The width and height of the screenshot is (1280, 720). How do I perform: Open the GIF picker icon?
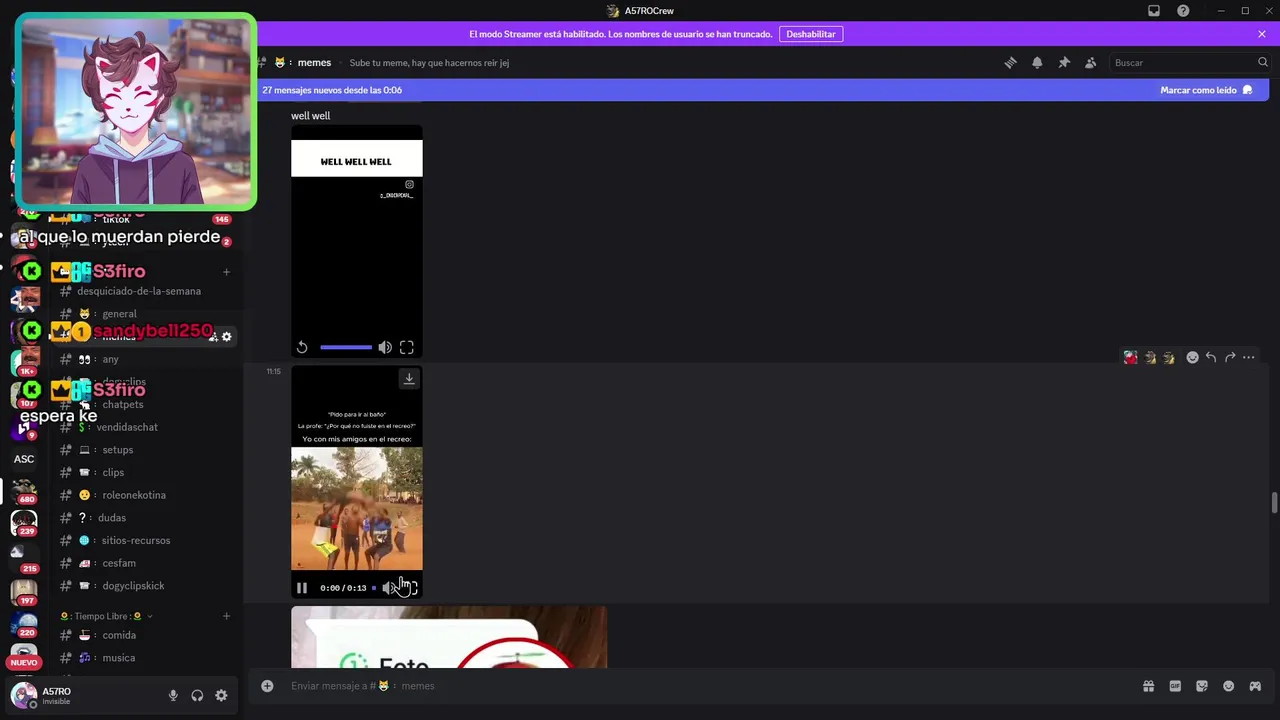[x=1175, y=686]
